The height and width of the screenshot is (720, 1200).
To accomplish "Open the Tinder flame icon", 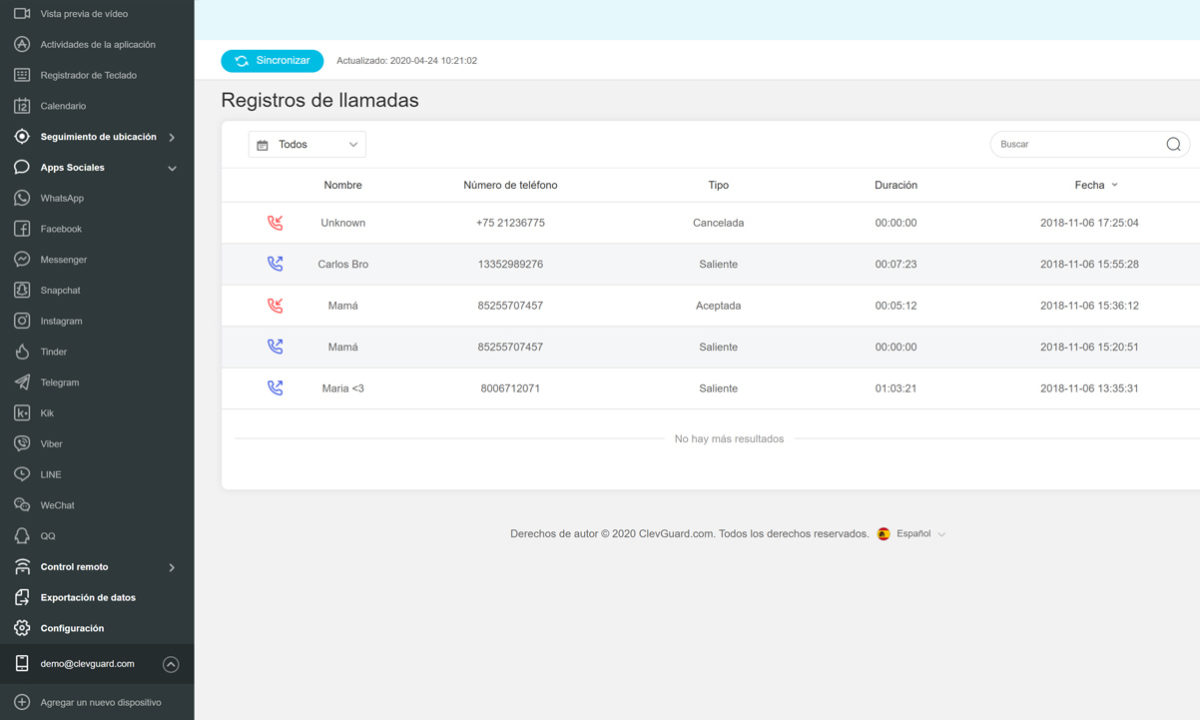I will click(22, 352).
